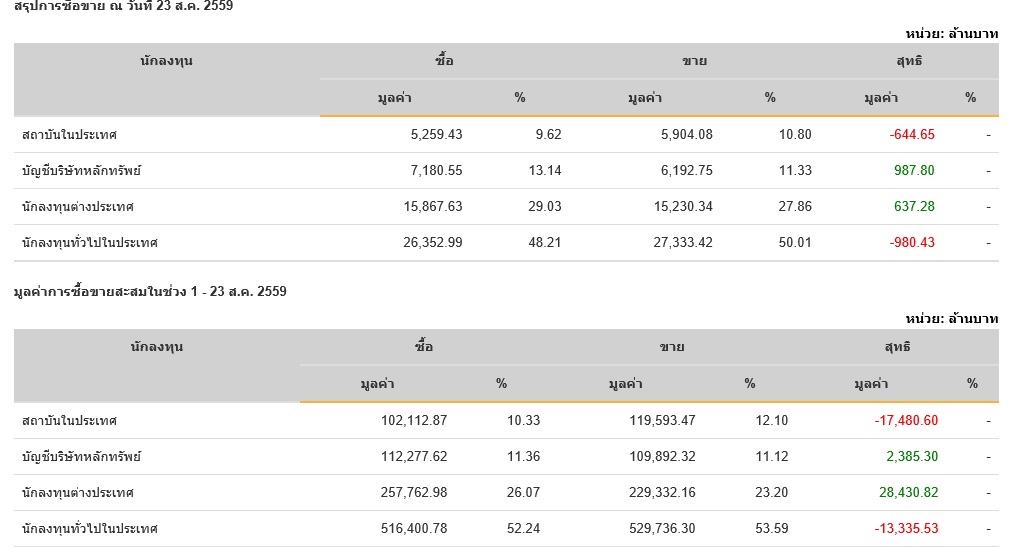Click the หน่วย: ล้านบาท label above the cumulative table
The height and width of the screenshot is (547, 1022).
[x=951, y=319]
